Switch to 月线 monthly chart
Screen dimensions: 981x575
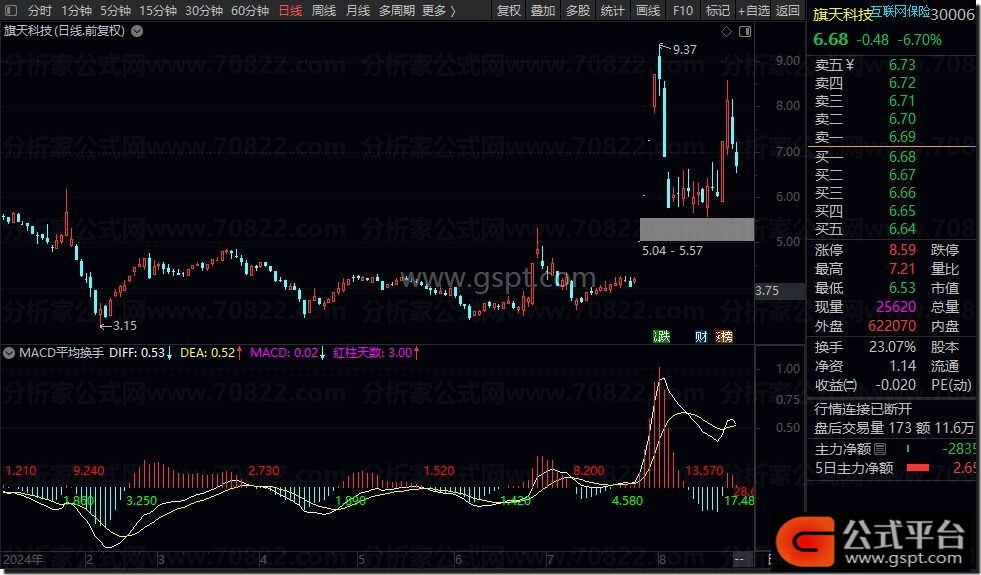click(x=357, y=11)
